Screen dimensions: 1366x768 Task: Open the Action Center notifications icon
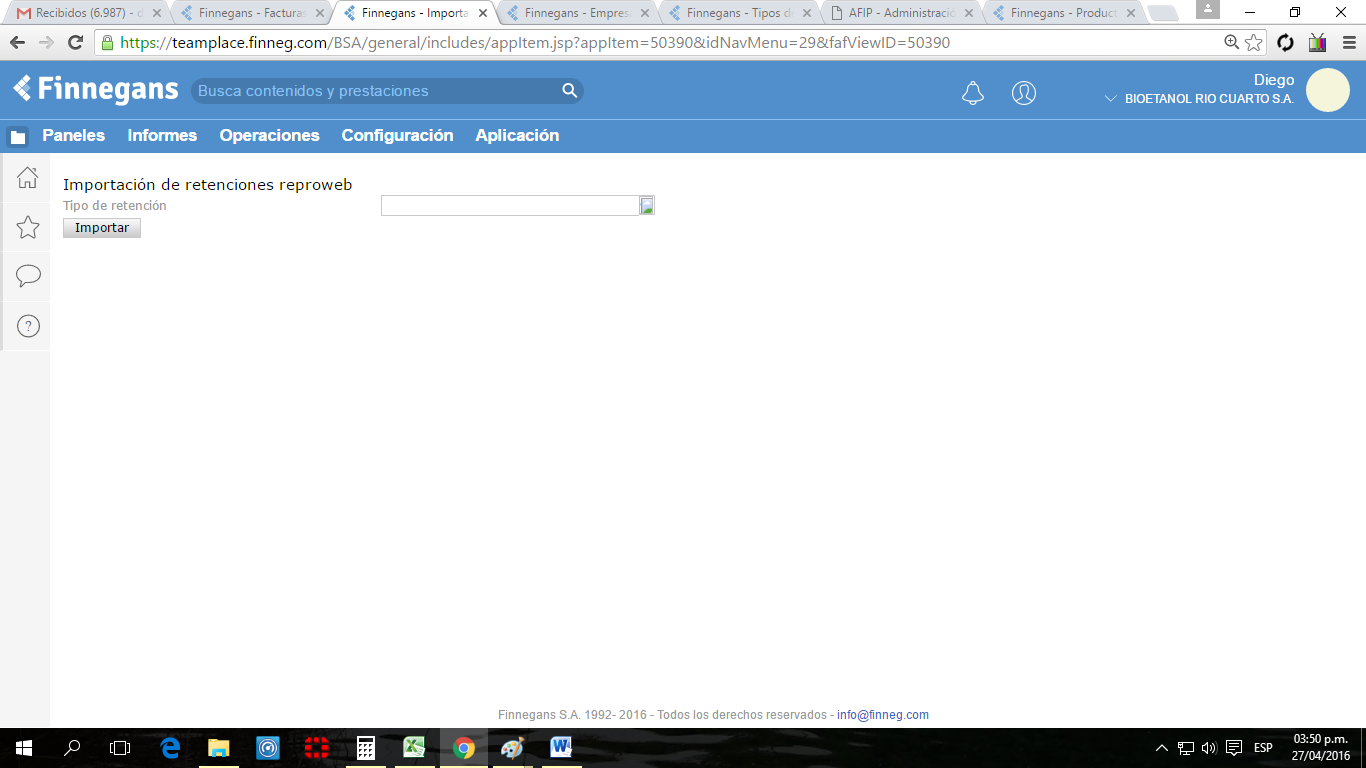click(x=1234, y=748)
